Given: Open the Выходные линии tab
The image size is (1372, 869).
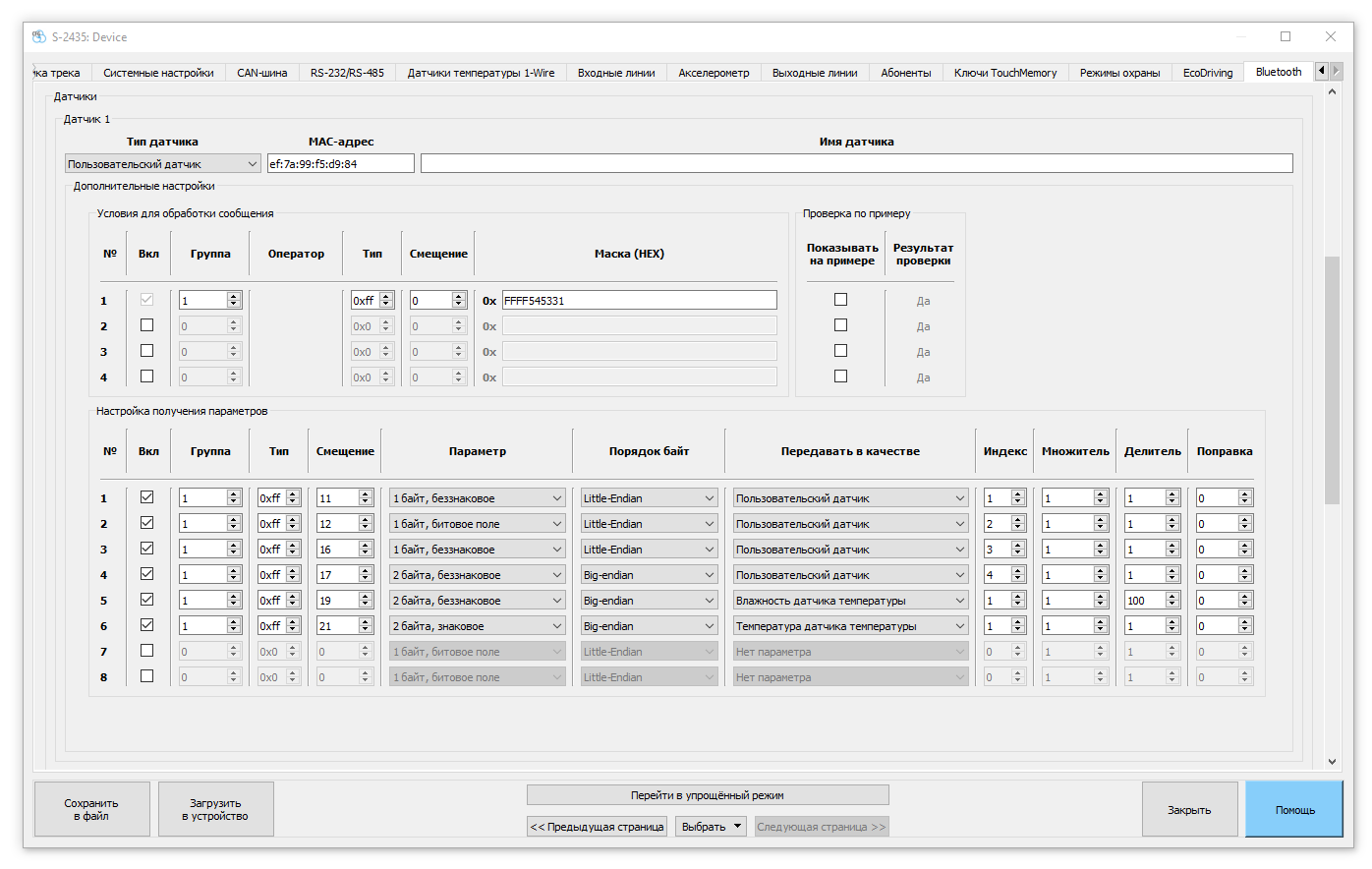Looking at the screenshot, I should pyautogui.click(x=815, y=73).
